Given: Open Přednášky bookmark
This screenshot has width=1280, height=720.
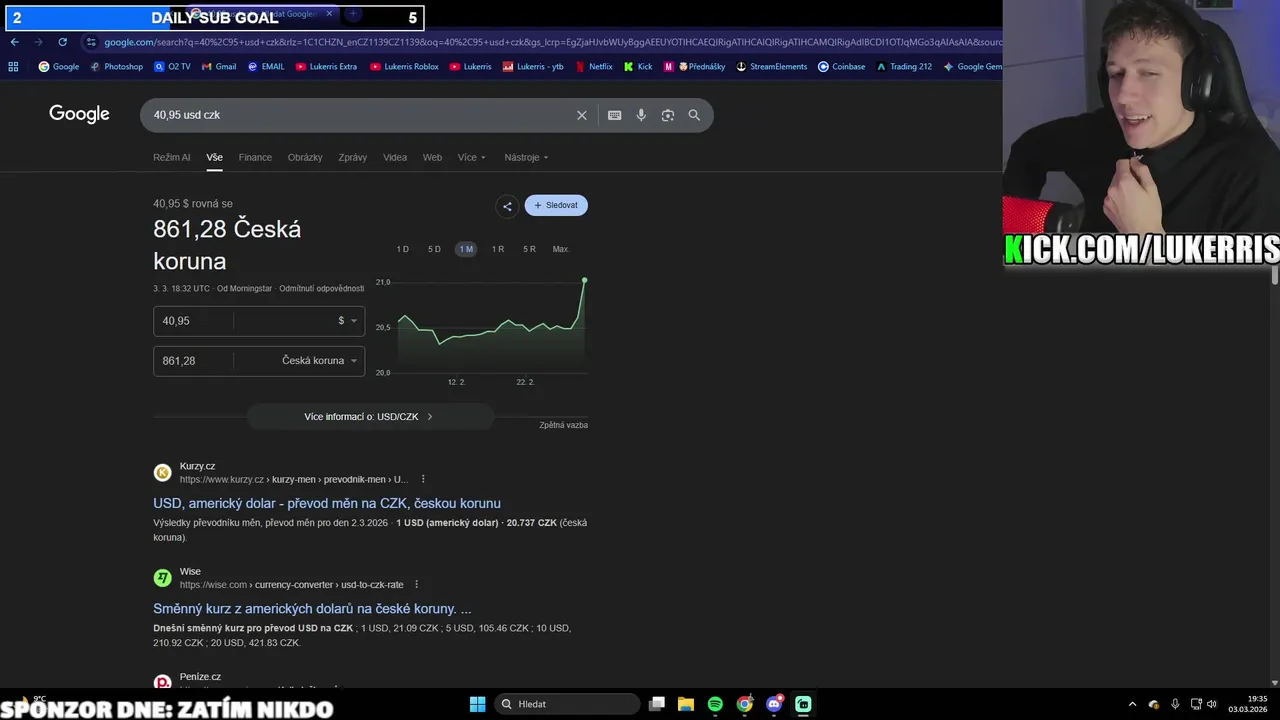Looking at the screenshot, I should point(695,67).
